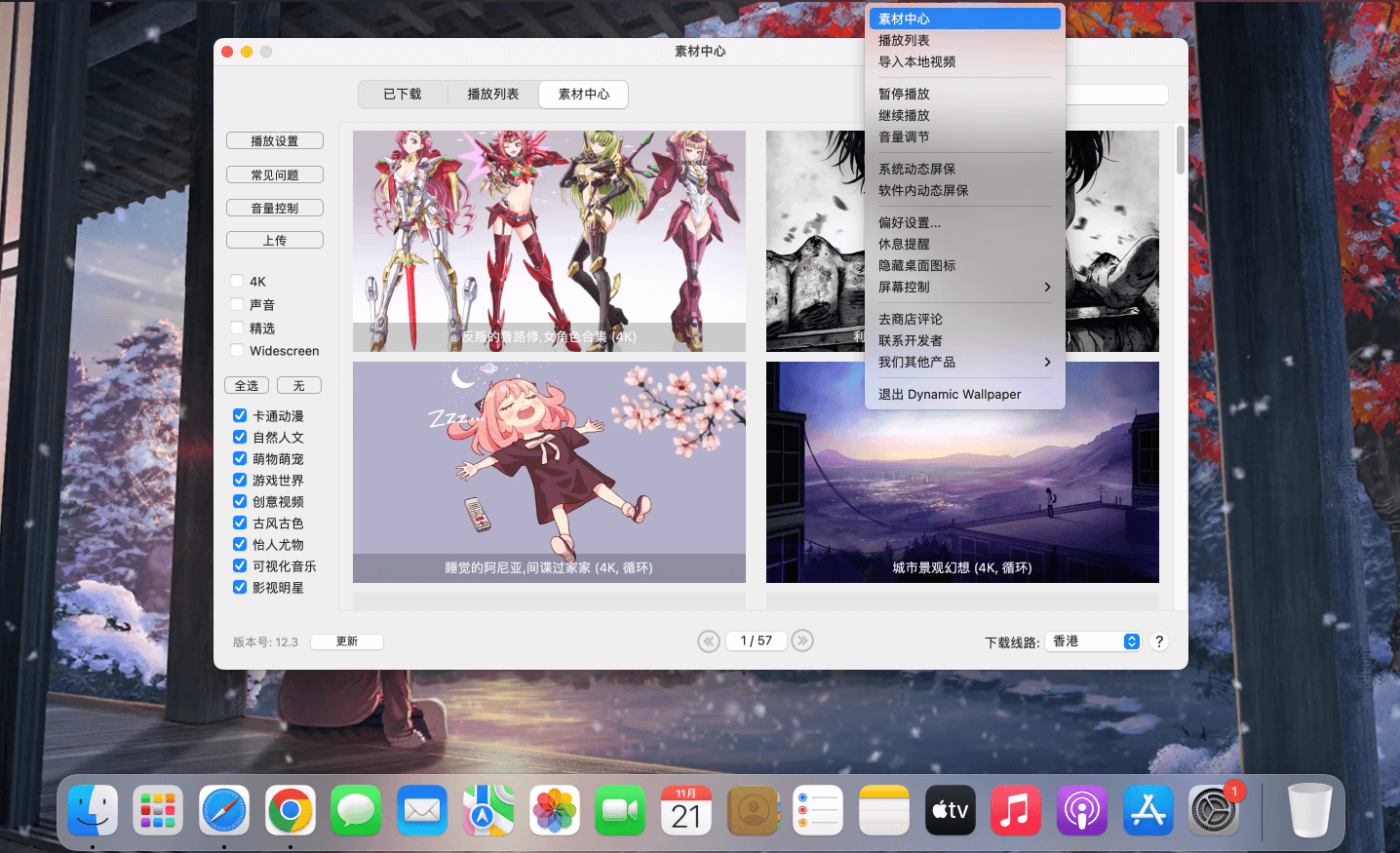
Task: Go to the previous page arrow
Action: pyautogui.click(x=709, y=640)
